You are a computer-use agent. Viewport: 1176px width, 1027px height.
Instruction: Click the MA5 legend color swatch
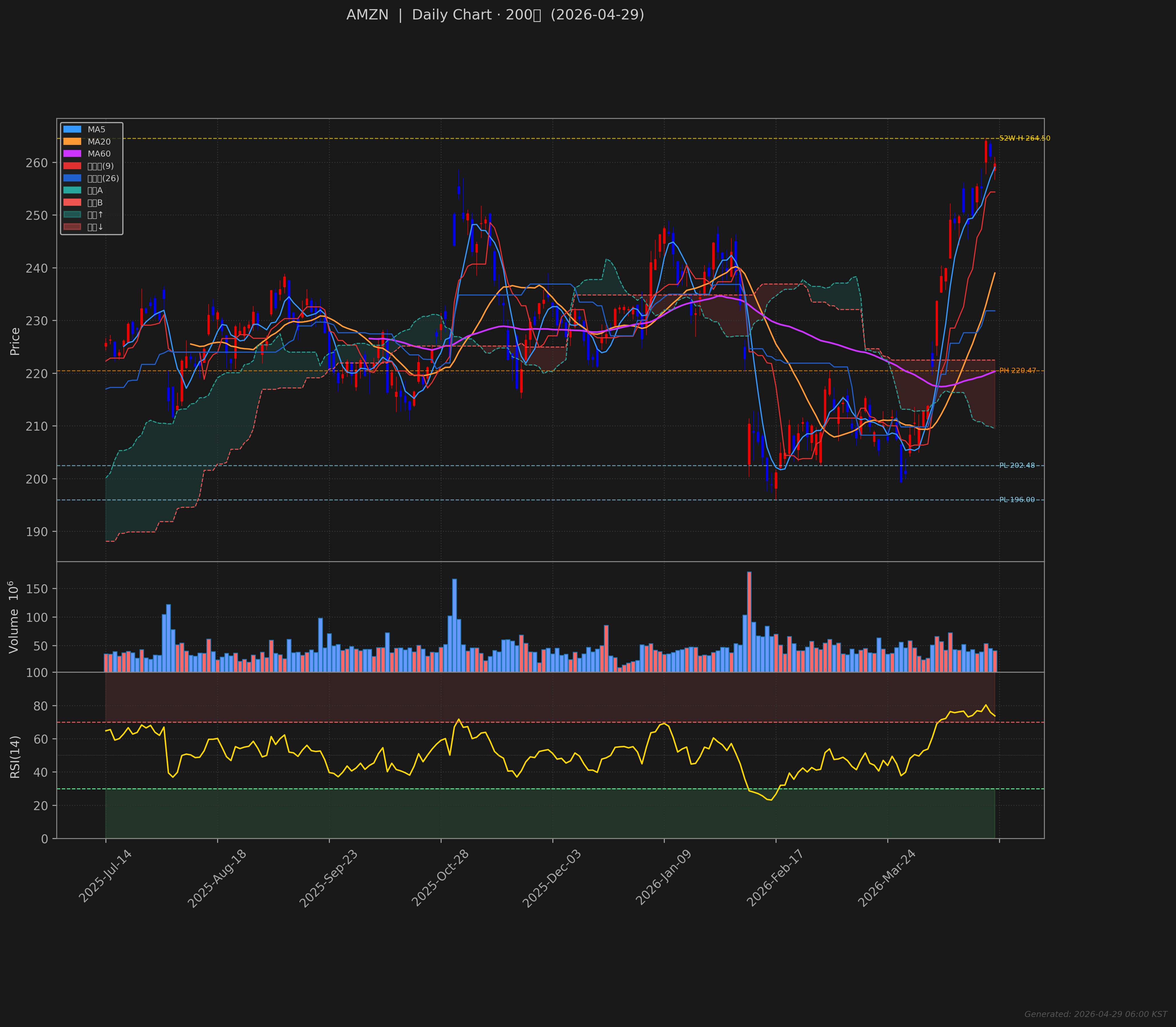pos(72,129)
